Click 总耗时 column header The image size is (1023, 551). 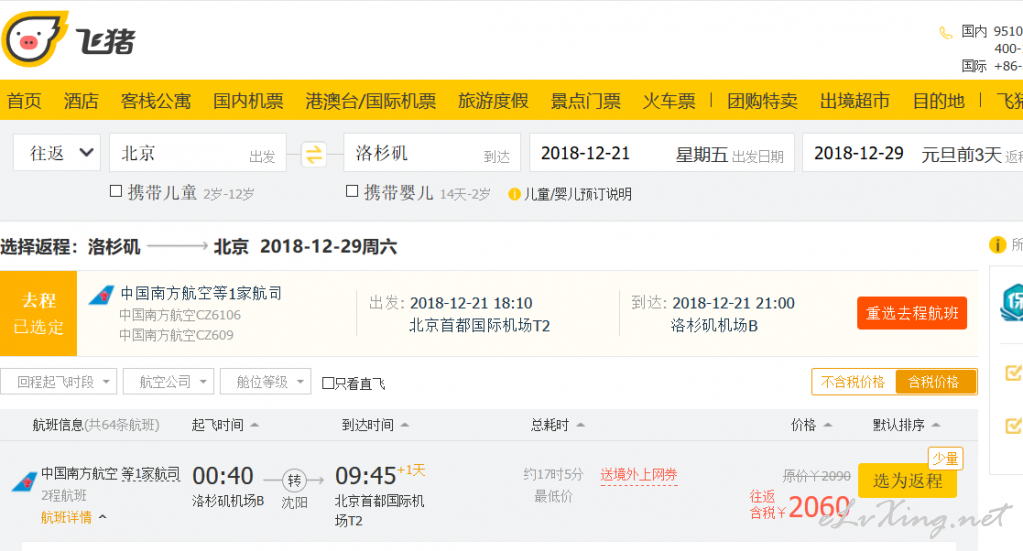[x=550, y=425]
